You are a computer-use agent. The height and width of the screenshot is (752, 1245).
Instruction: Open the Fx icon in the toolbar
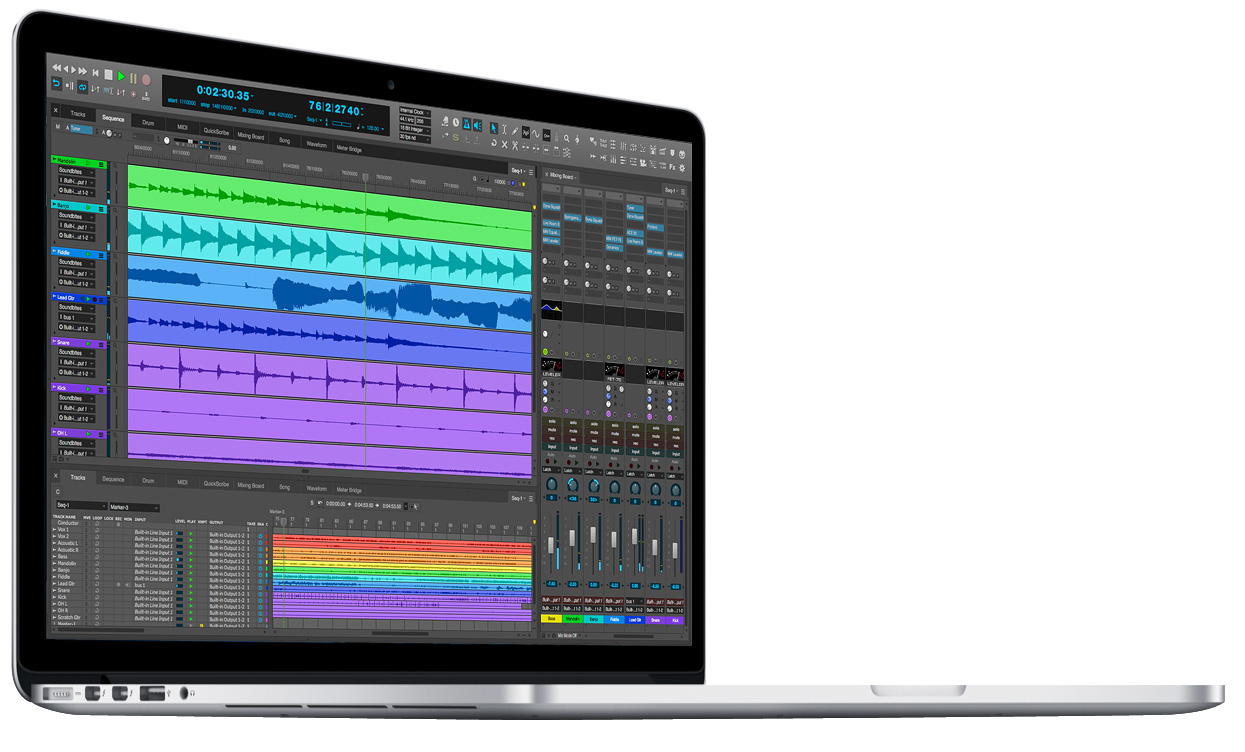pyautogui.click(x=672, y=167)
